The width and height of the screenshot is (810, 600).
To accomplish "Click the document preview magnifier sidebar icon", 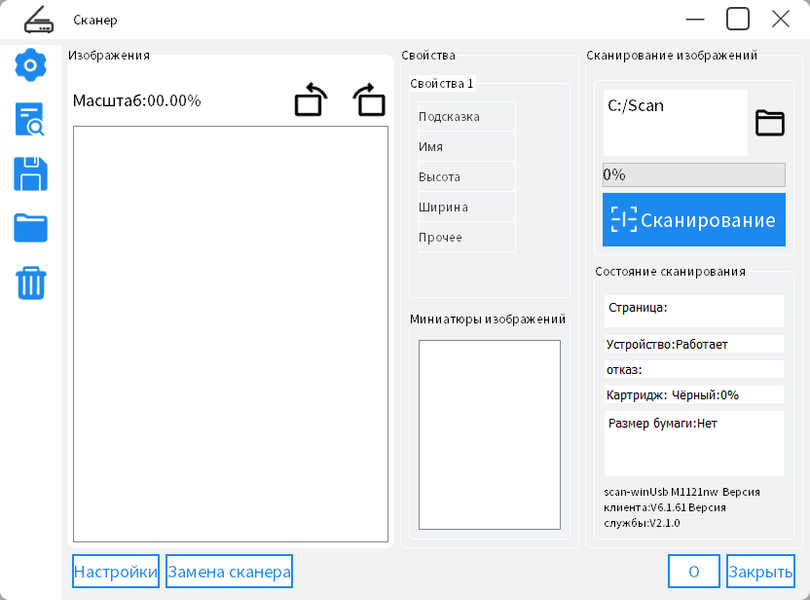I will pyautogui.click(x=30, y=119).
